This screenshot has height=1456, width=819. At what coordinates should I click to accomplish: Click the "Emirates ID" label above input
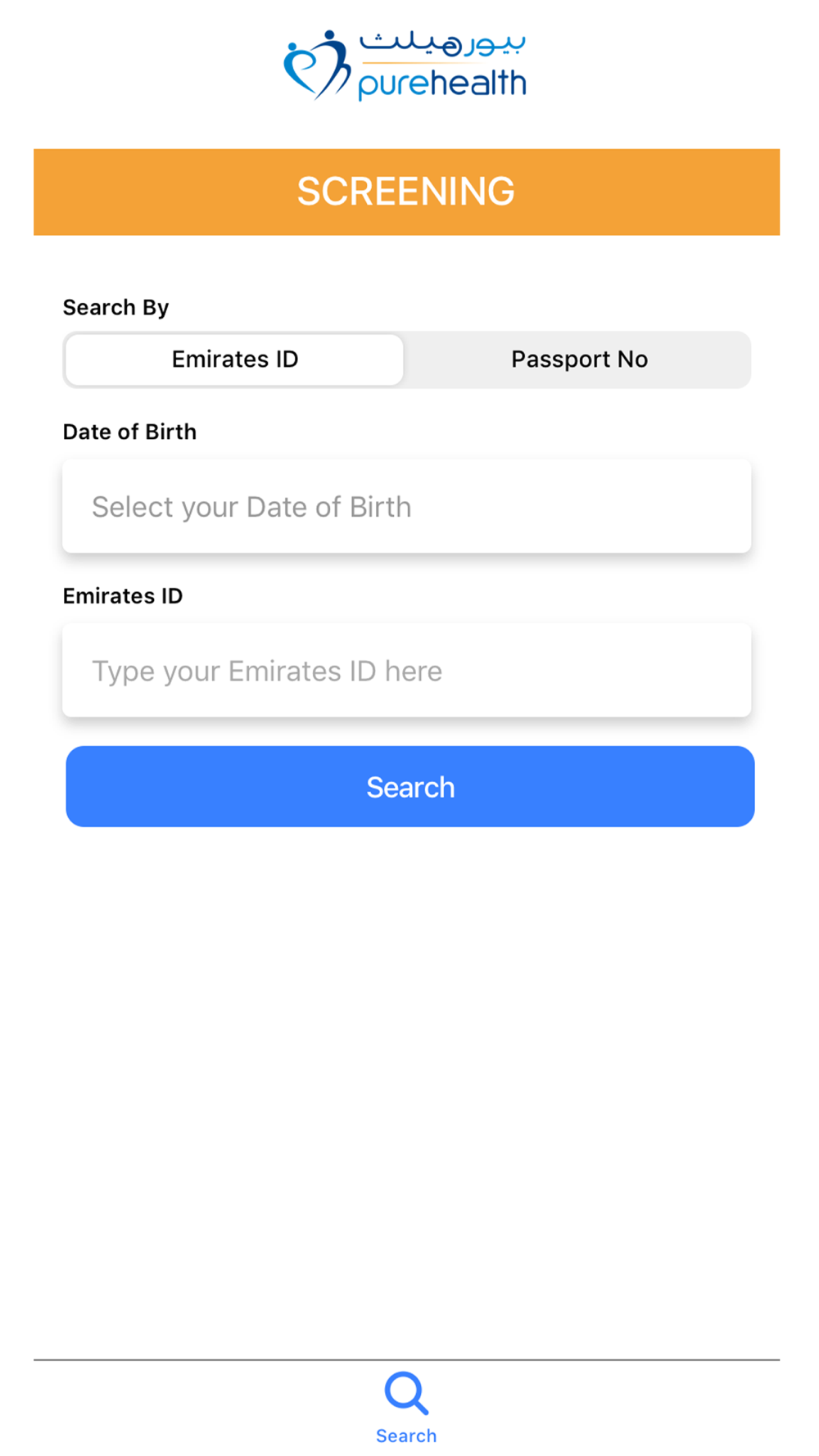[x=123, y=595]
